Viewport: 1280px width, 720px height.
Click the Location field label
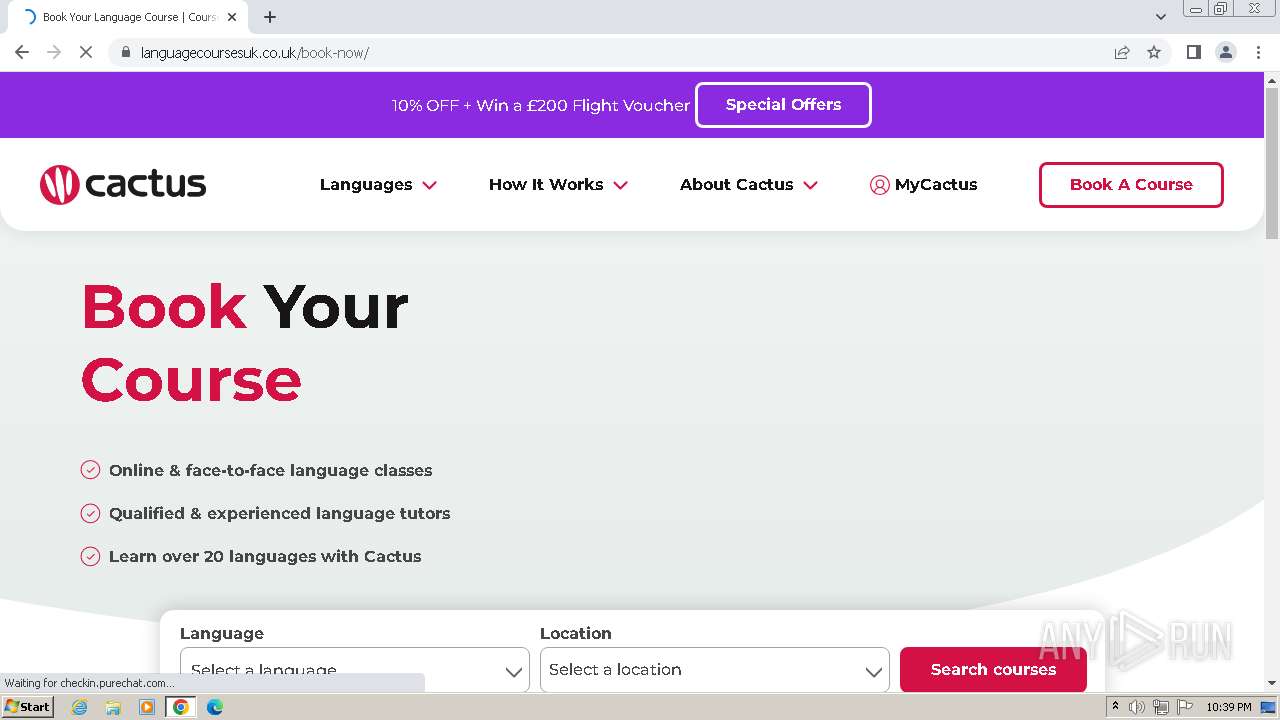(x=576, y=633)
